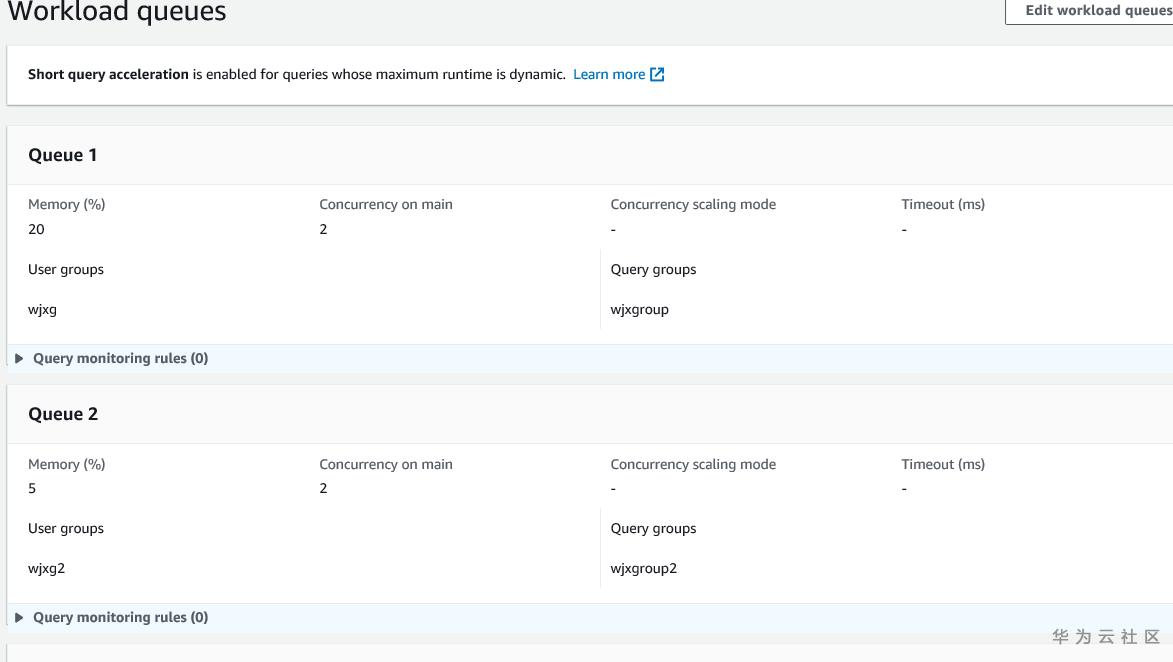Viewport: 1173px width, 662px height.
Task: Select the Queue 2 heading
Action: coord(63,414)
